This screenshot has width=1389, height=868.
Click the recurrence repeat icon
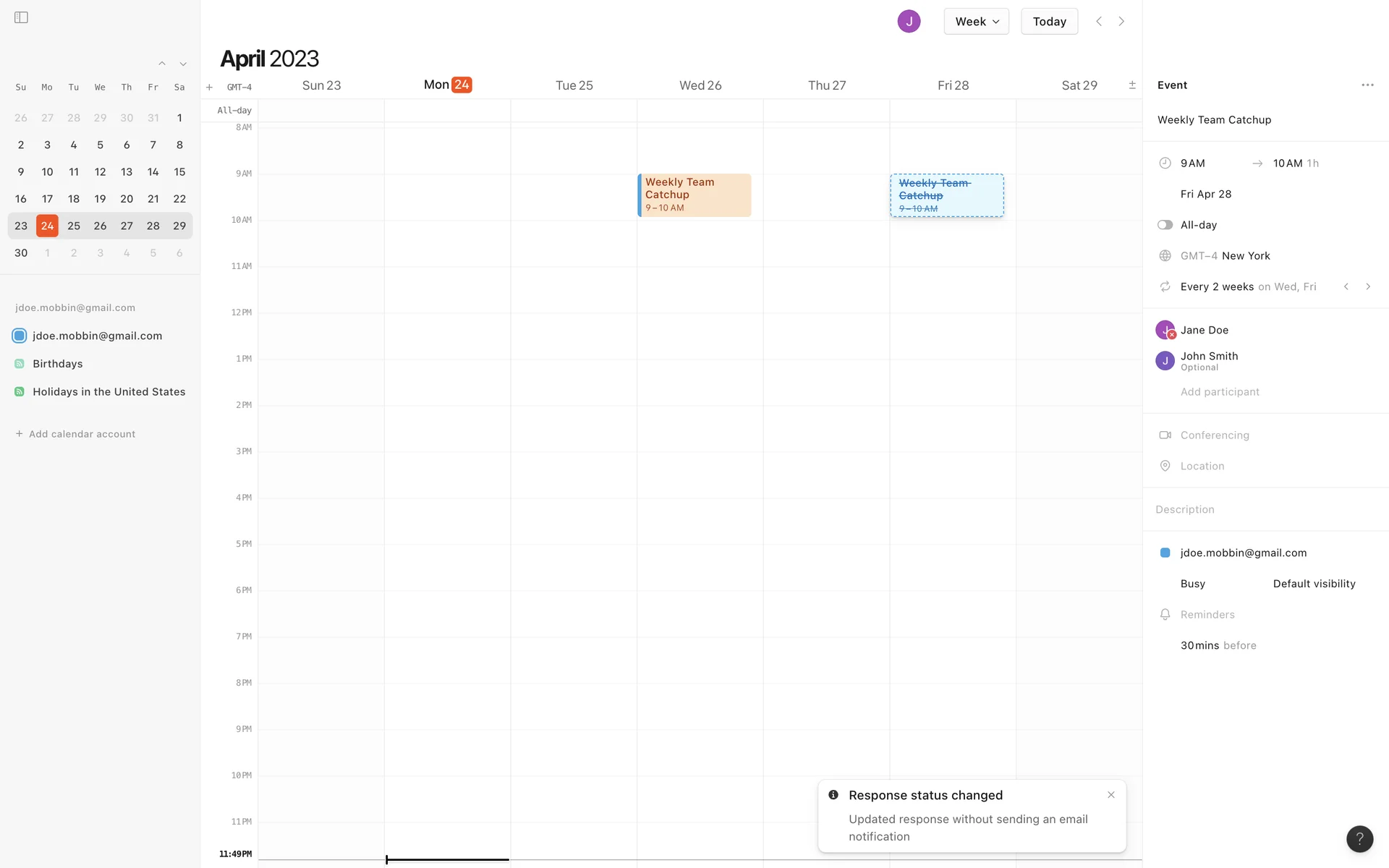click(1165, 287)
